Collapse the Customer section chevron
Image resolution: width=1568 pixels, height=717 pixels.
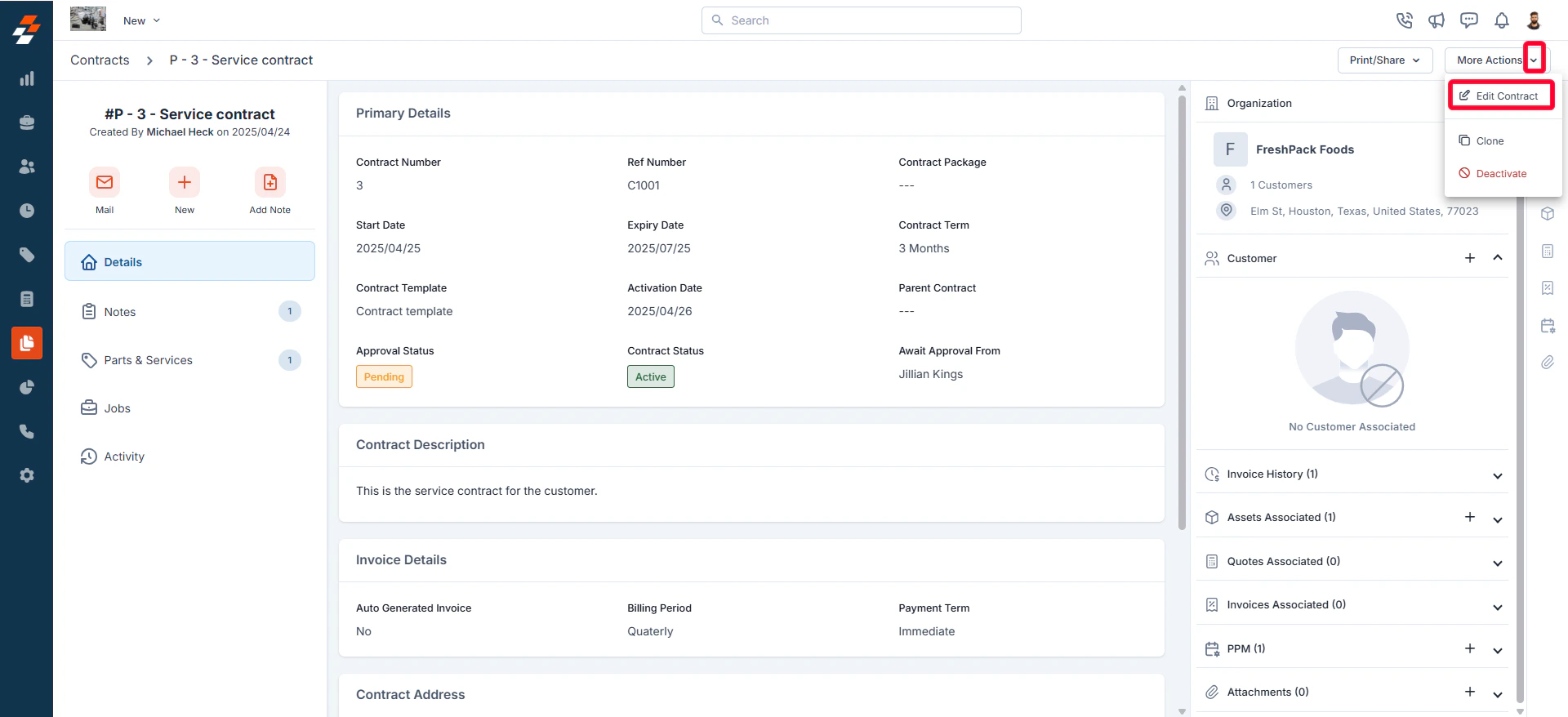click(x=1498, y=258)
